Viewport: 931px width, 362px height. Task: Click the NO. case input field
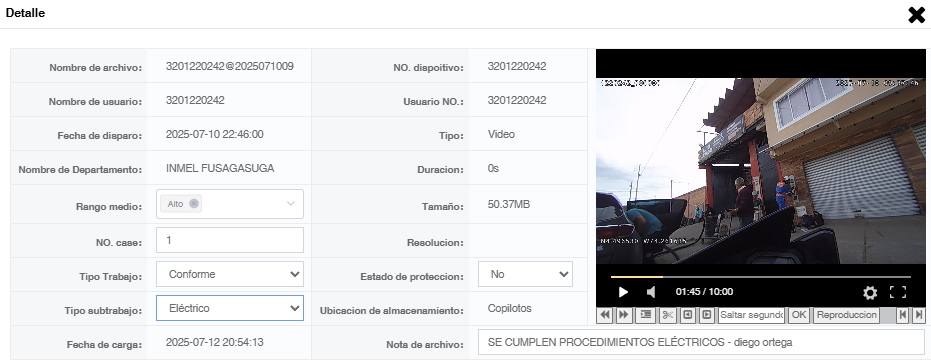click(x=230, y=240)
